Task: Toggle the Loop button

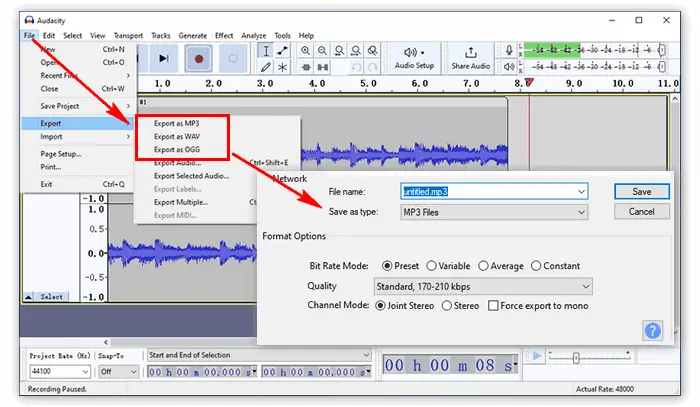Action: coord(233,58)
